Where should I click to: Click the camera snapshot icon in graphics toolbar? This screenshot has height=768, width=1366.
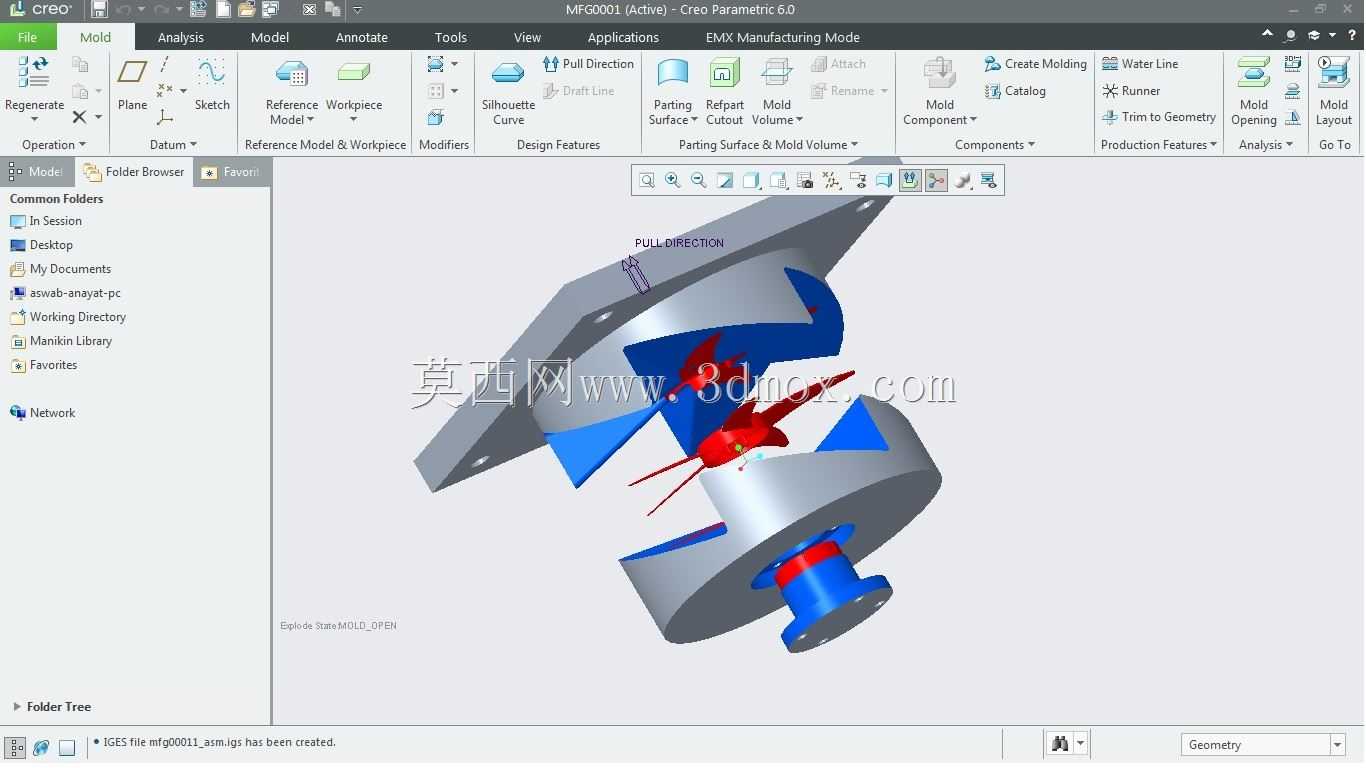click(805, 181)
